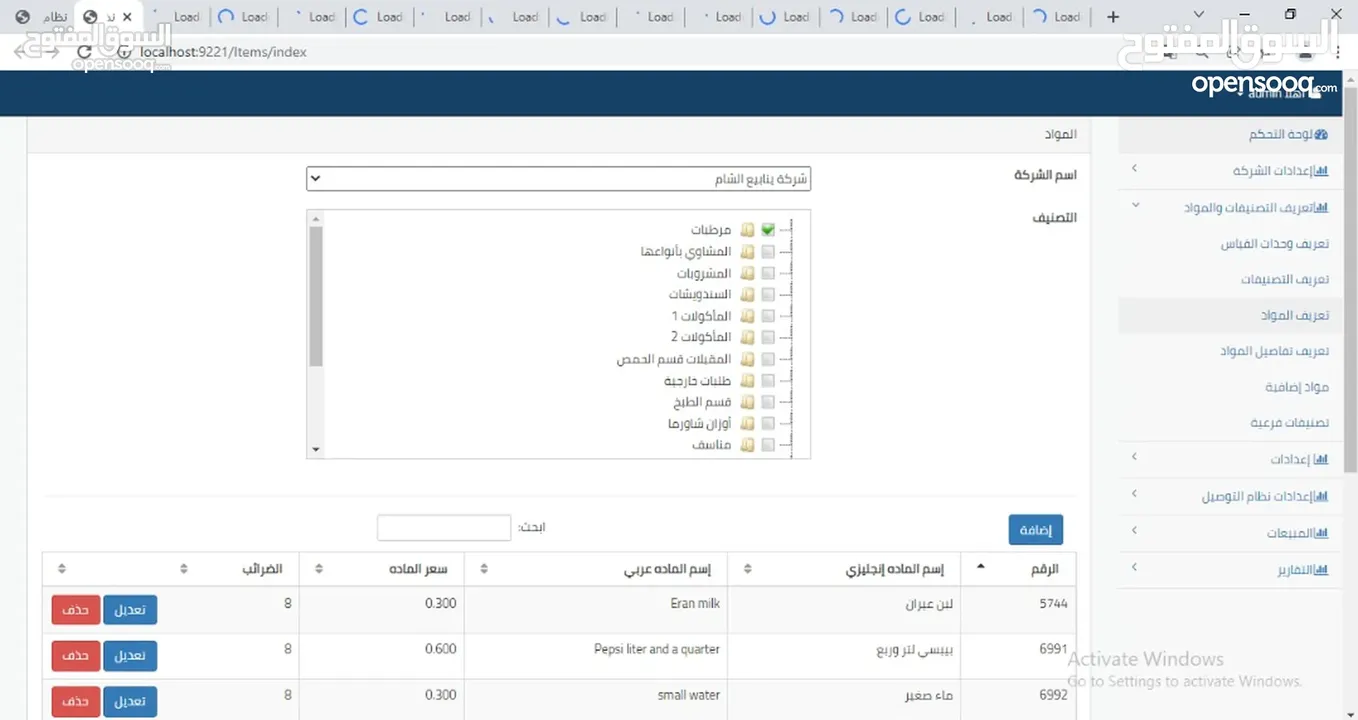Click category list scroll up arrow
The height and width of the screenshot is (720, 1358).
[316, 218]
